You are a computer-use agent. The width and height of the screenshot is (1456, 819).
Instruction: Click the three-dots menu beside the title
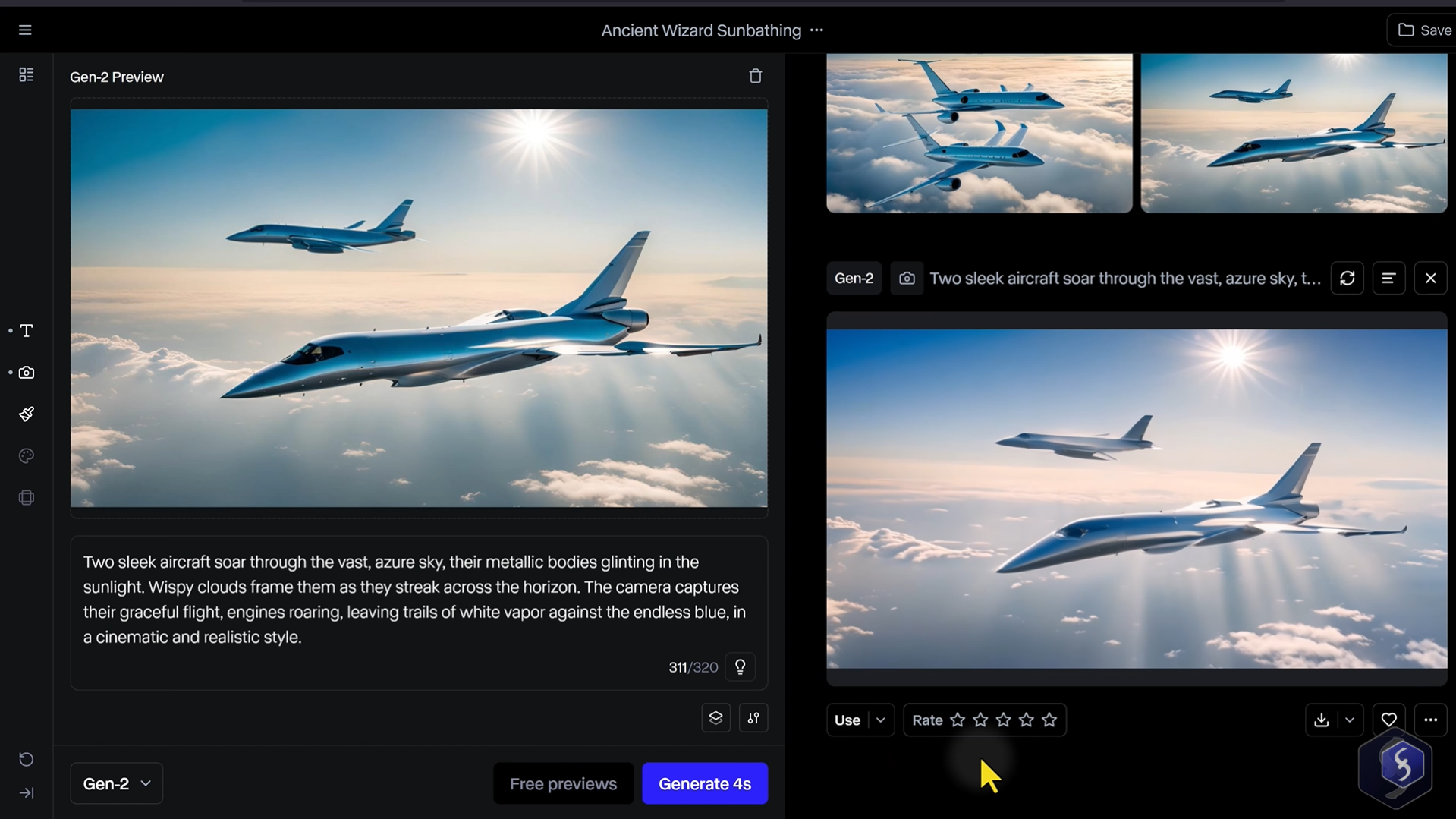click(816, 30)
